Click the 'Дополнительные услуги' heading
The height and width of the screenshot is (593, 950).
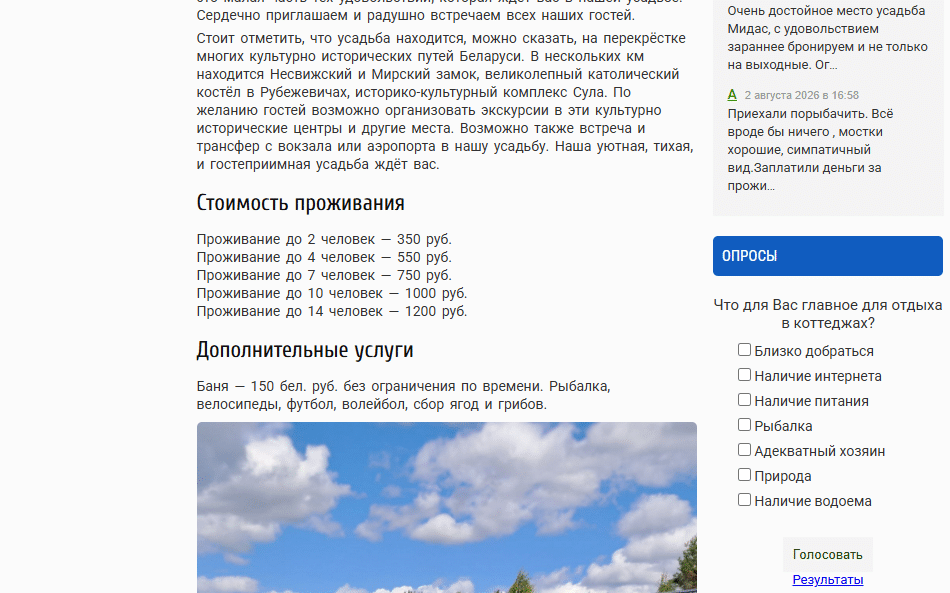pos(305,350)
